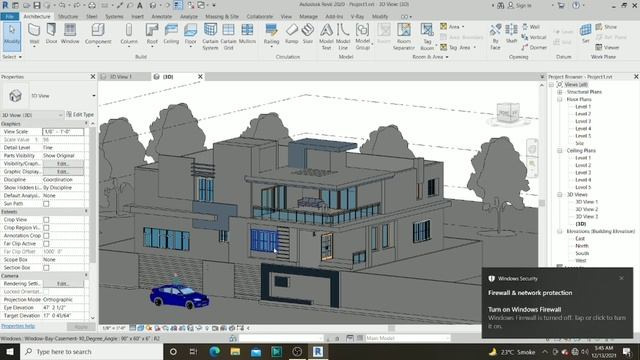Toggle Crop Region Visible checkbox

[x=46, y=228]
